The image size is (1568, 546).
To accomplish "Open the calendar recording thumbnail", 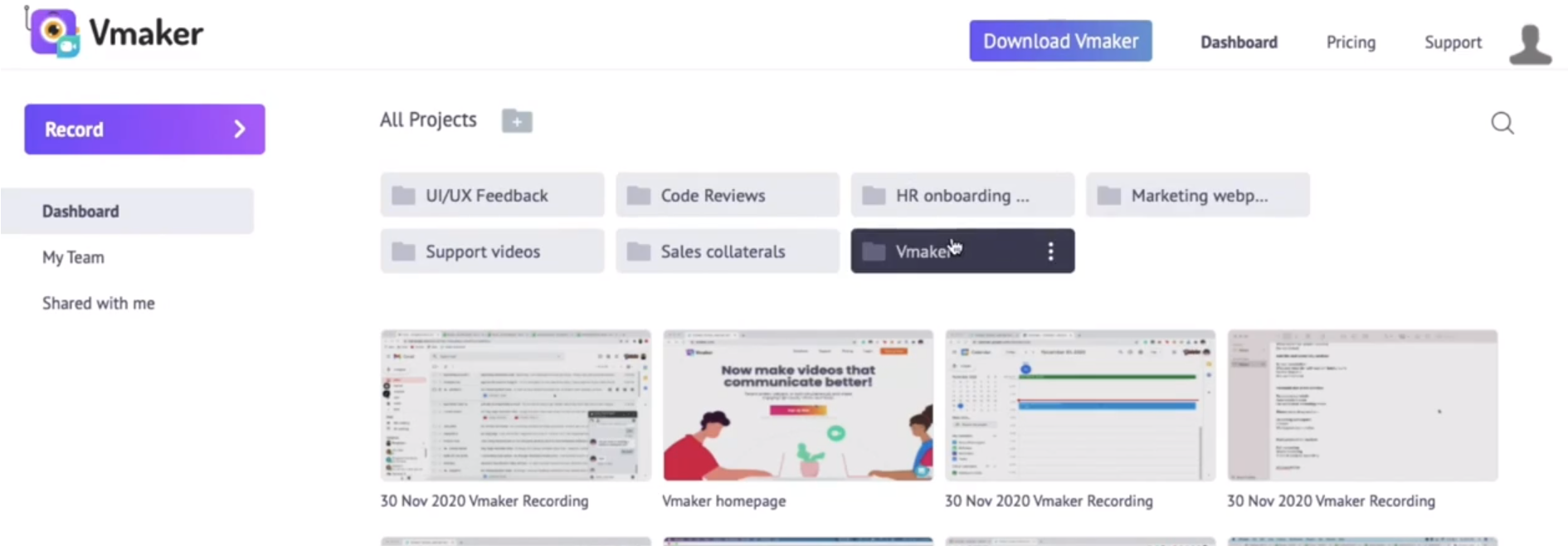I will click(1080, 405).
